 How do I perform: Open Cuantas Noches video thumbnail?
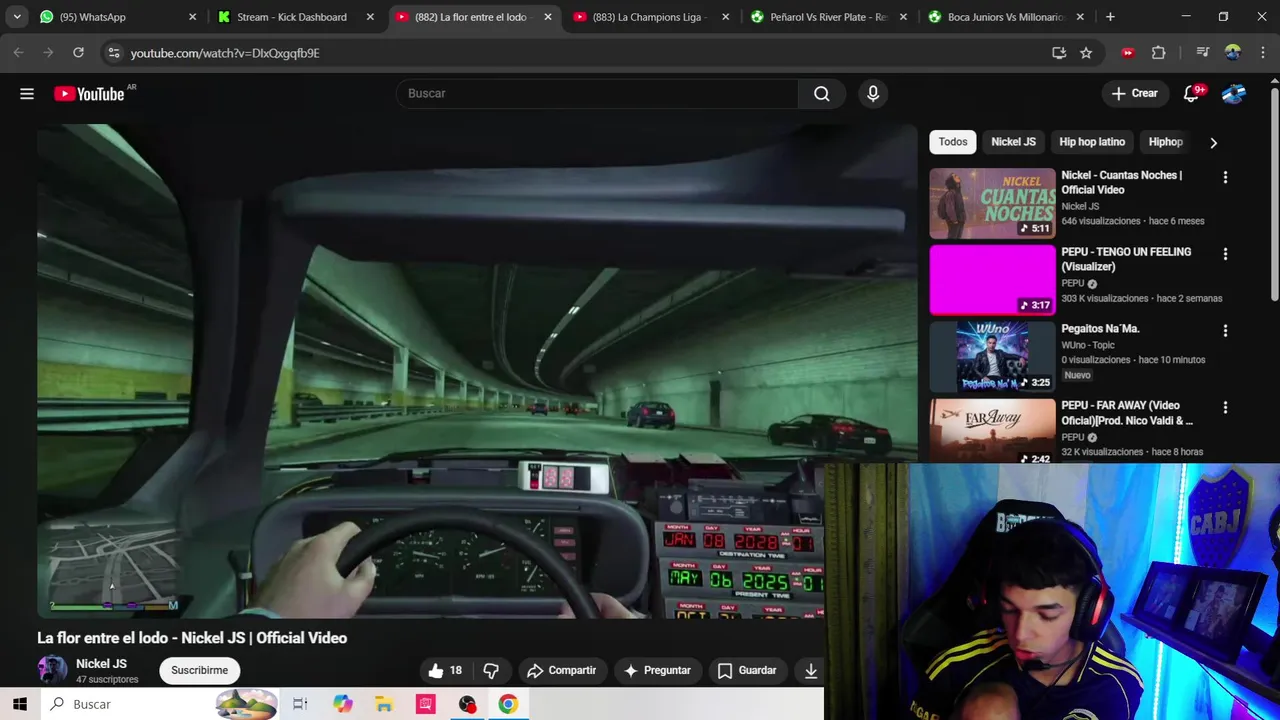(992, 203)
